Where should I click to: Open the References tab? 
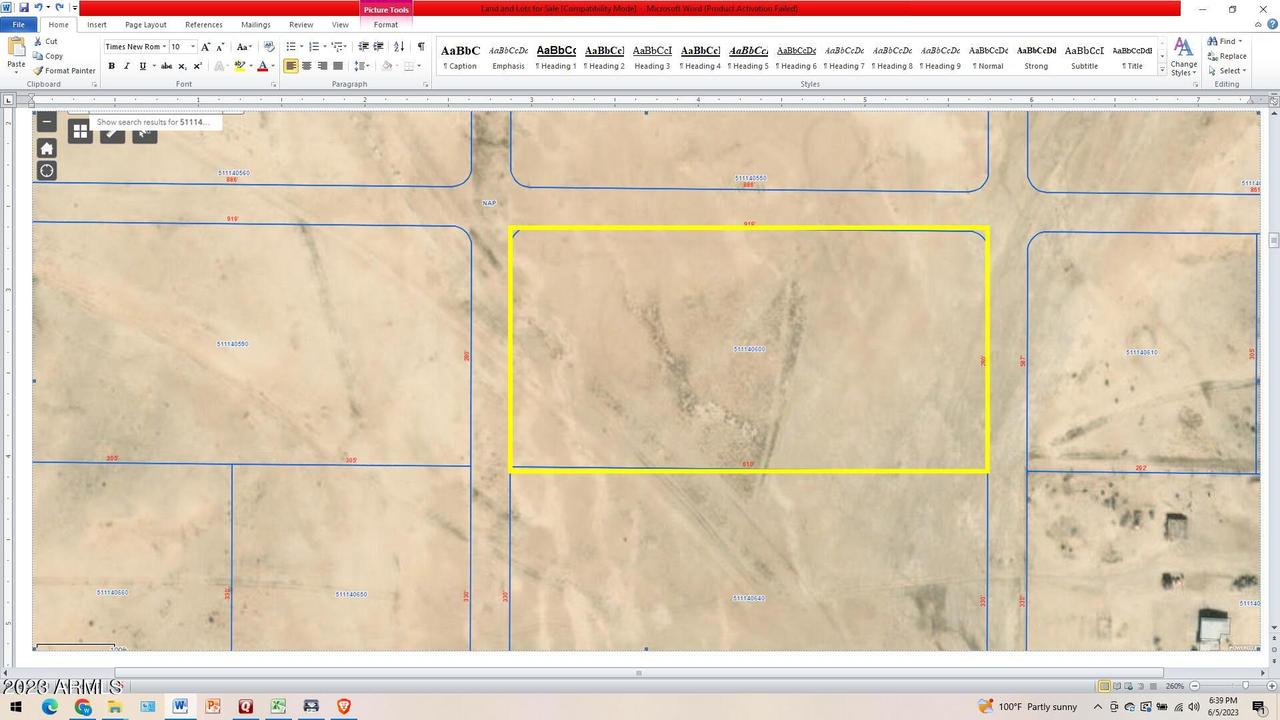[204, 25]
